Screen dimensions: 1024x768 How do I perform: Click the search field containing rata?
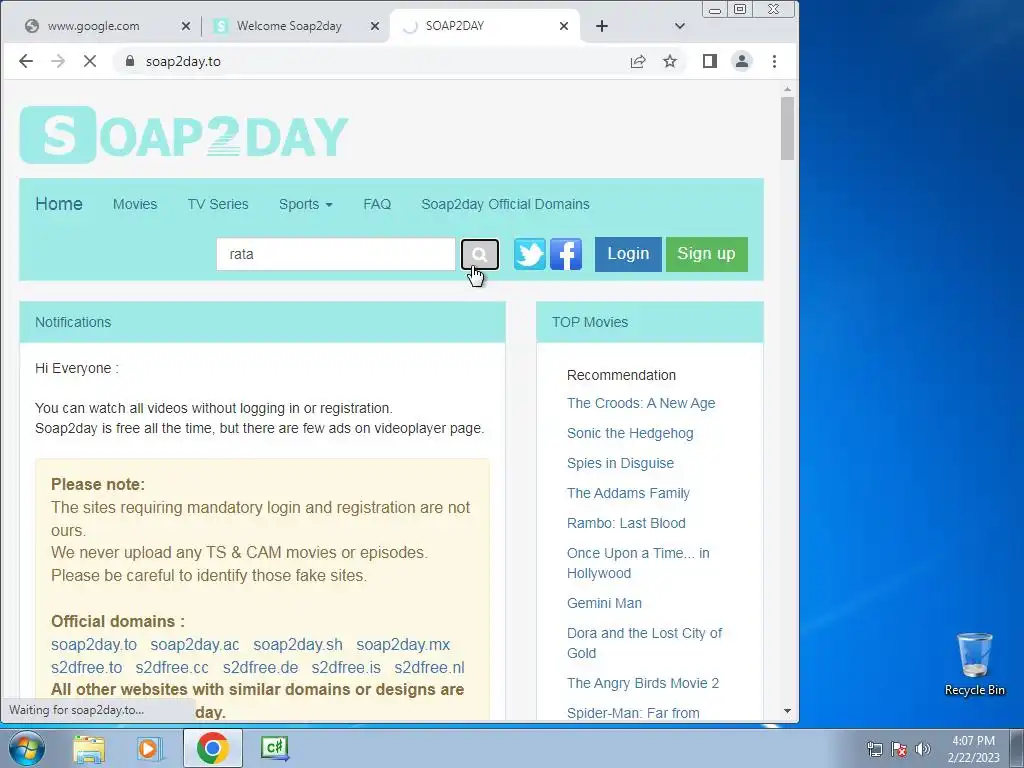336,254
